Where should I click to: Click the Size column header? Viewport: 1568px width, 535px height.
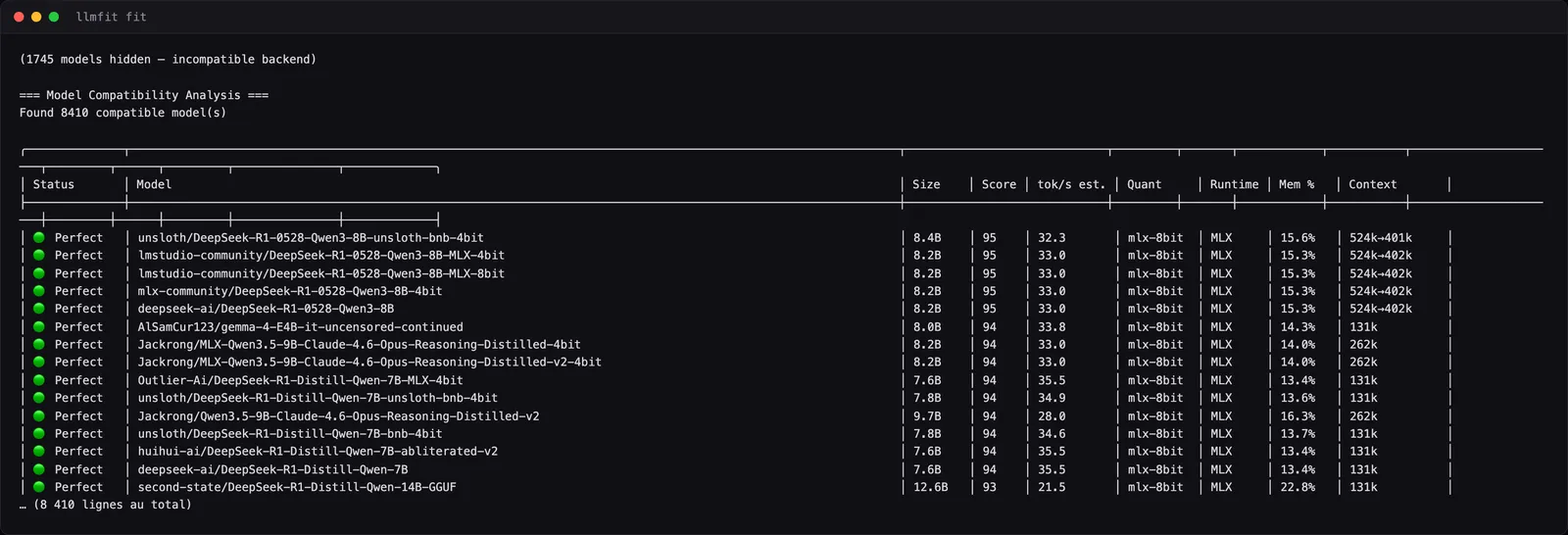pyautogui.click(x=926, y=184)
